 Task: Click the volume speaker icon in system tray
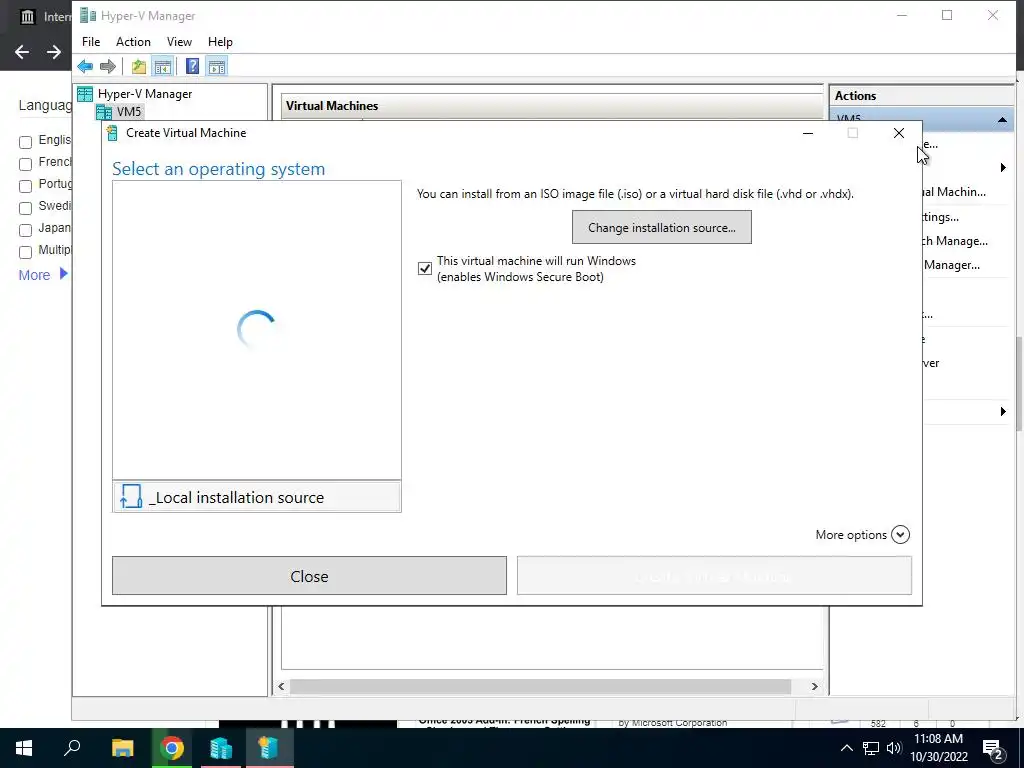tap(893, 748)
